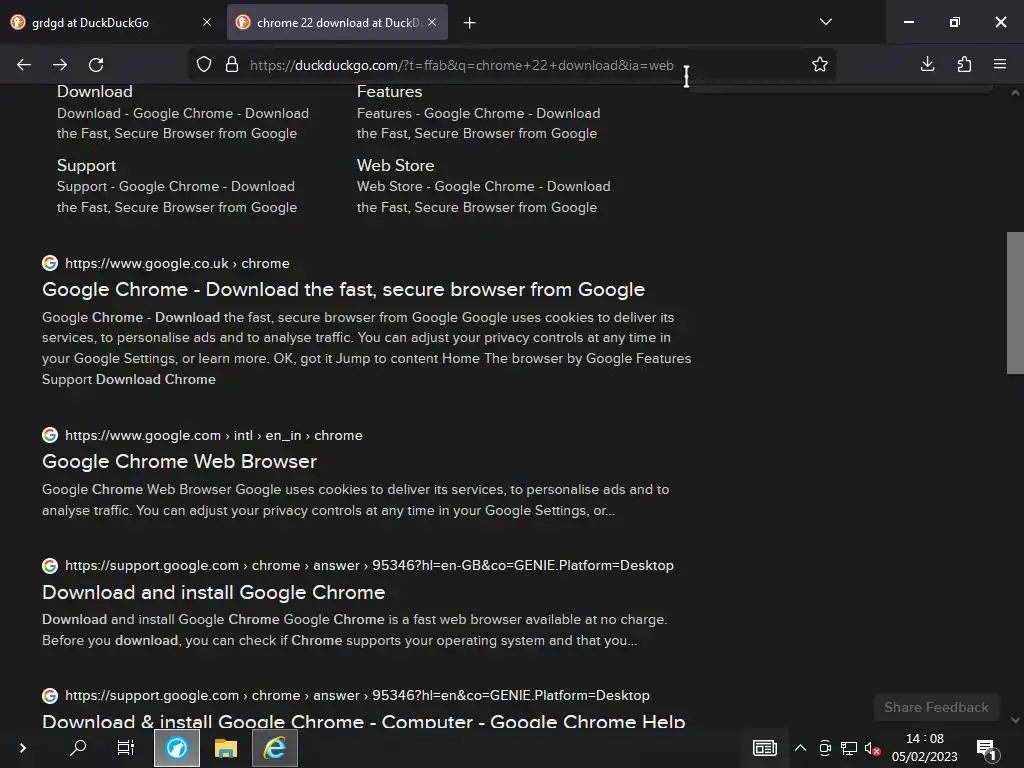Click the address bar URL field
The height and width of the screenshot is (768, 1024).
click(461, 65)
